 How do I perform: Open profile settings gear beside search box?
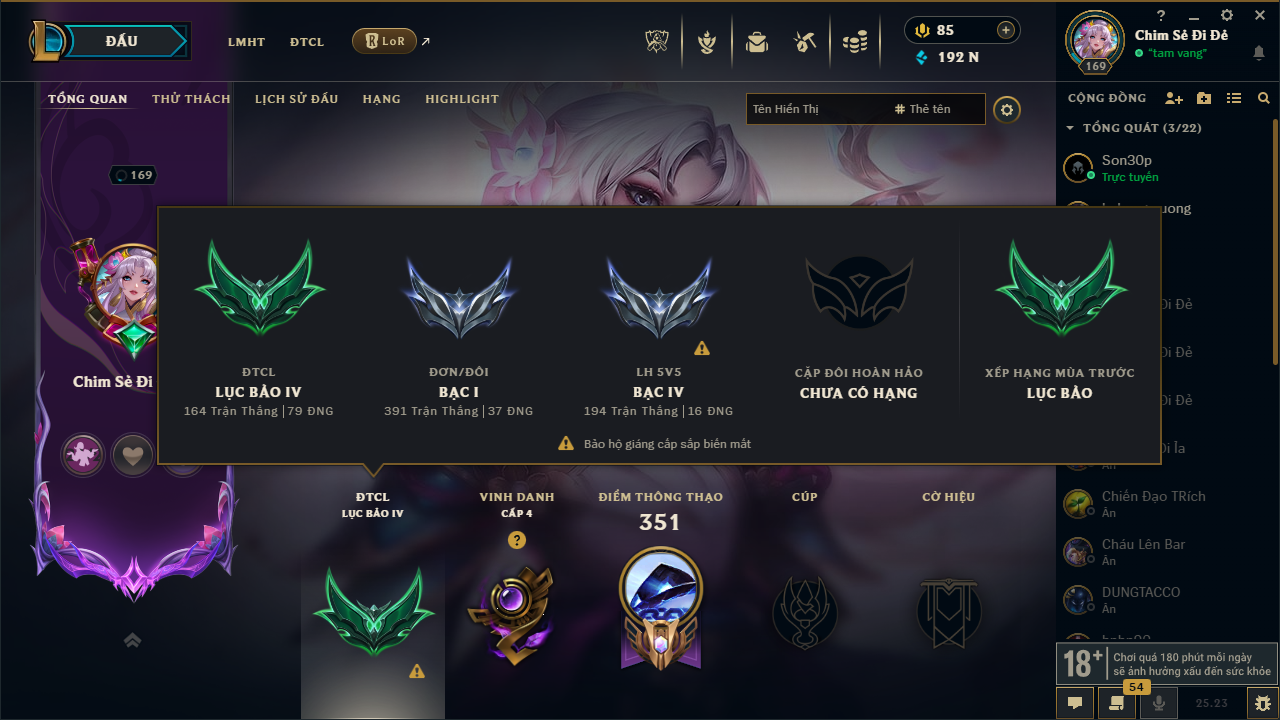click(x=1007, y=109)
